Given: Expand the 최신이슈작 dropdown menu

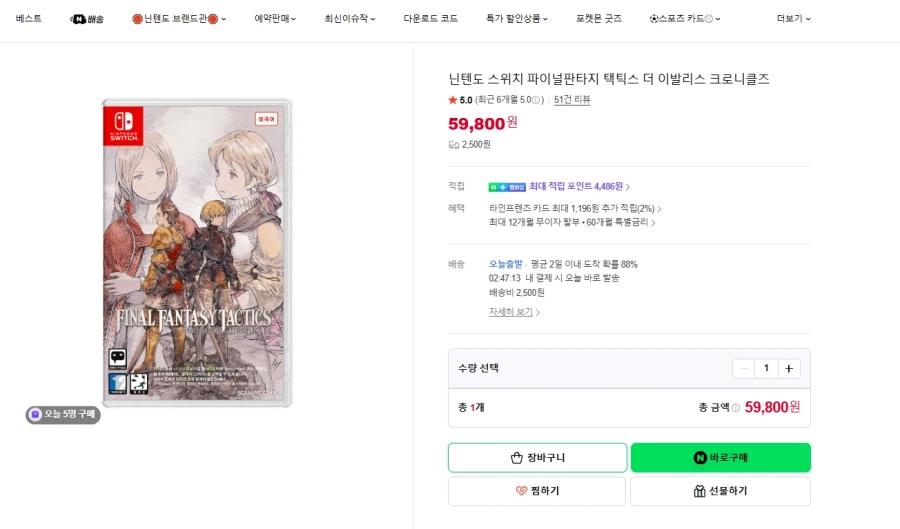Looking at the screenshot, I should pos(350,18).
